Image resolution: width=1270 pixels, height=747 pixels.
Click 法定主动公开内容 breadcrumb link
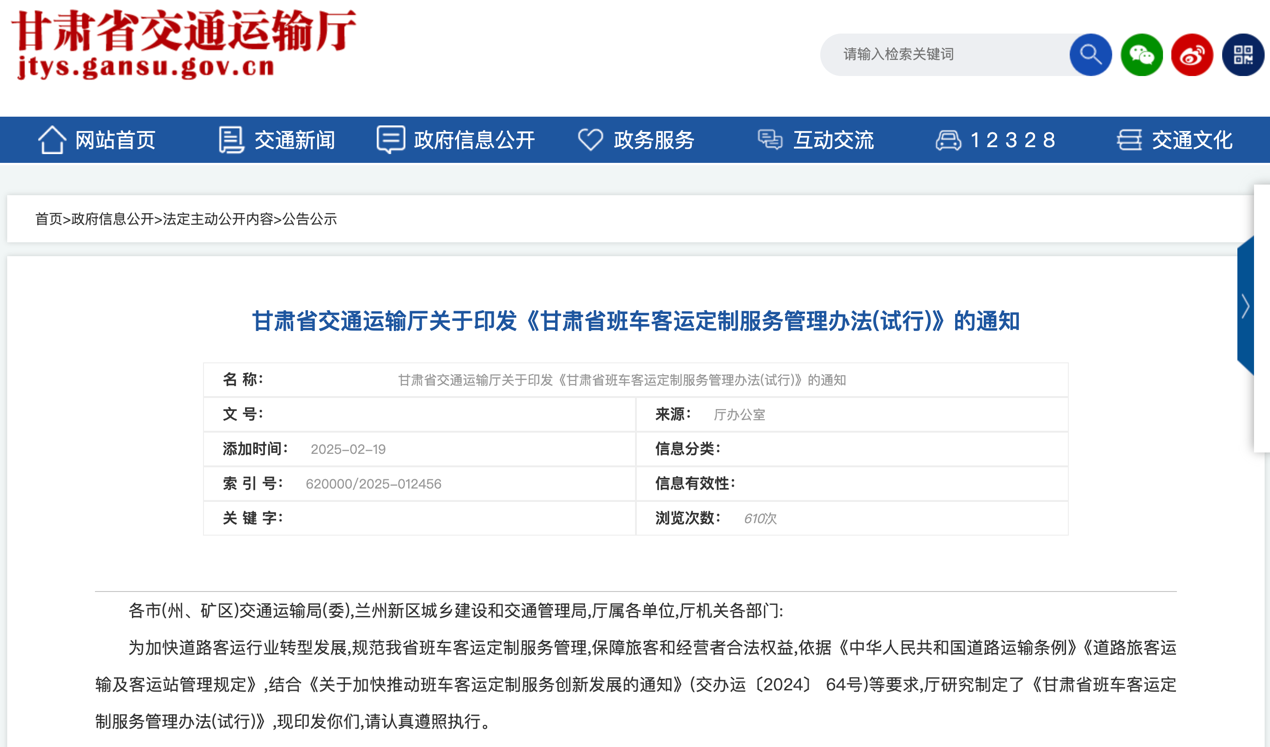[x=218, y=219]
